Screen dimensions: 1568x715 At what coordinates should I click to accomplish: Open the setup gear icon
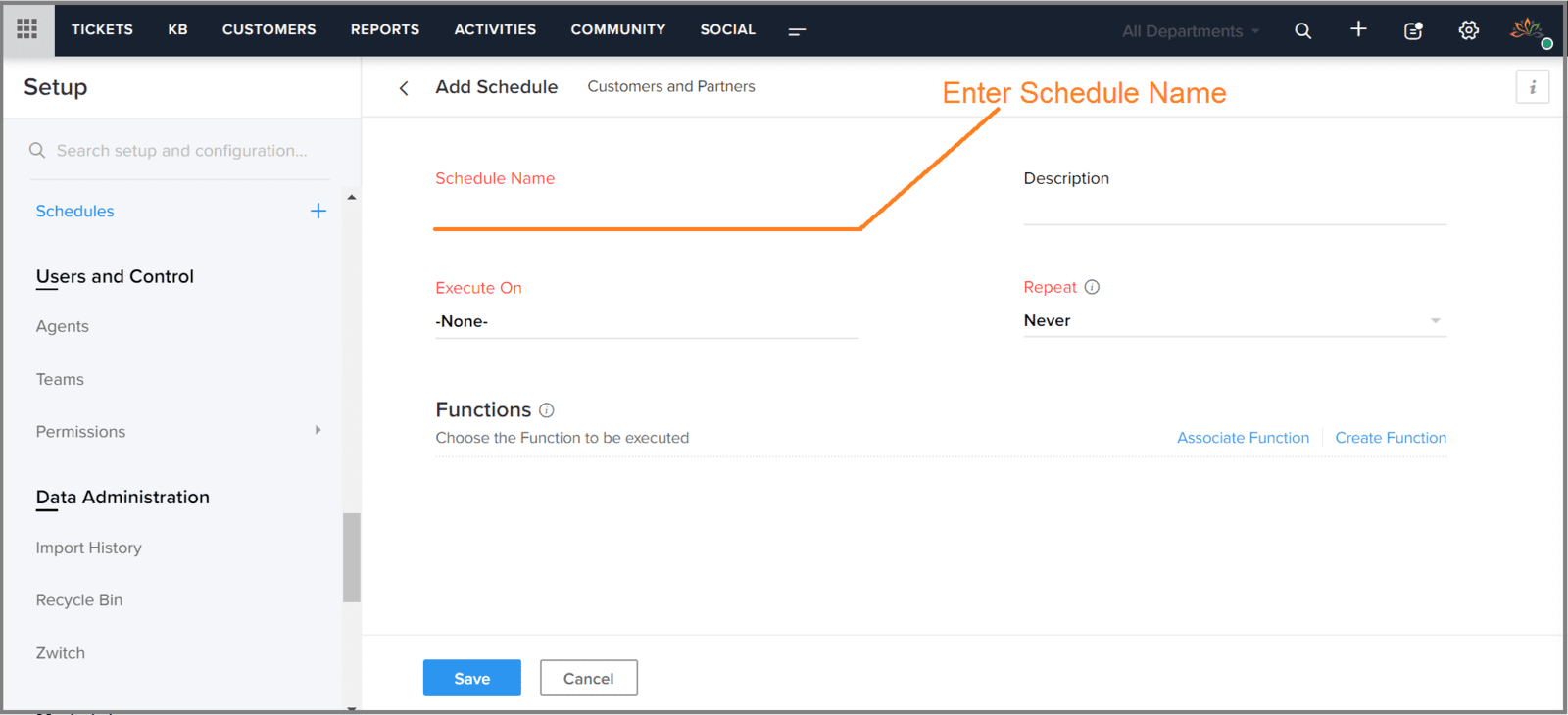(1468, 30)
